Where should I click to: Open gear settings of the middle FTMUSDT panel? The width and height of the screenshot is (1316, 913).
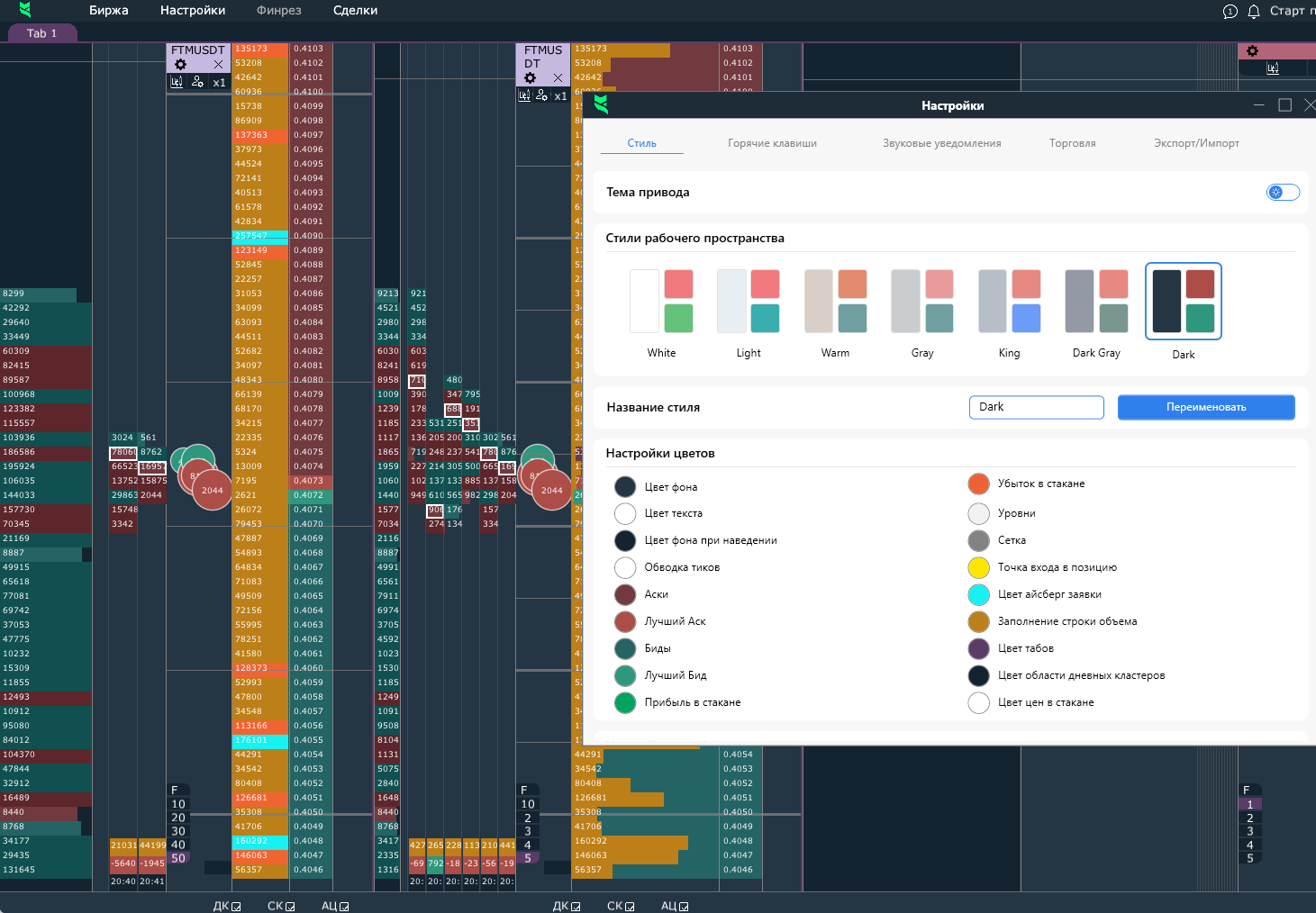point(530,78)
